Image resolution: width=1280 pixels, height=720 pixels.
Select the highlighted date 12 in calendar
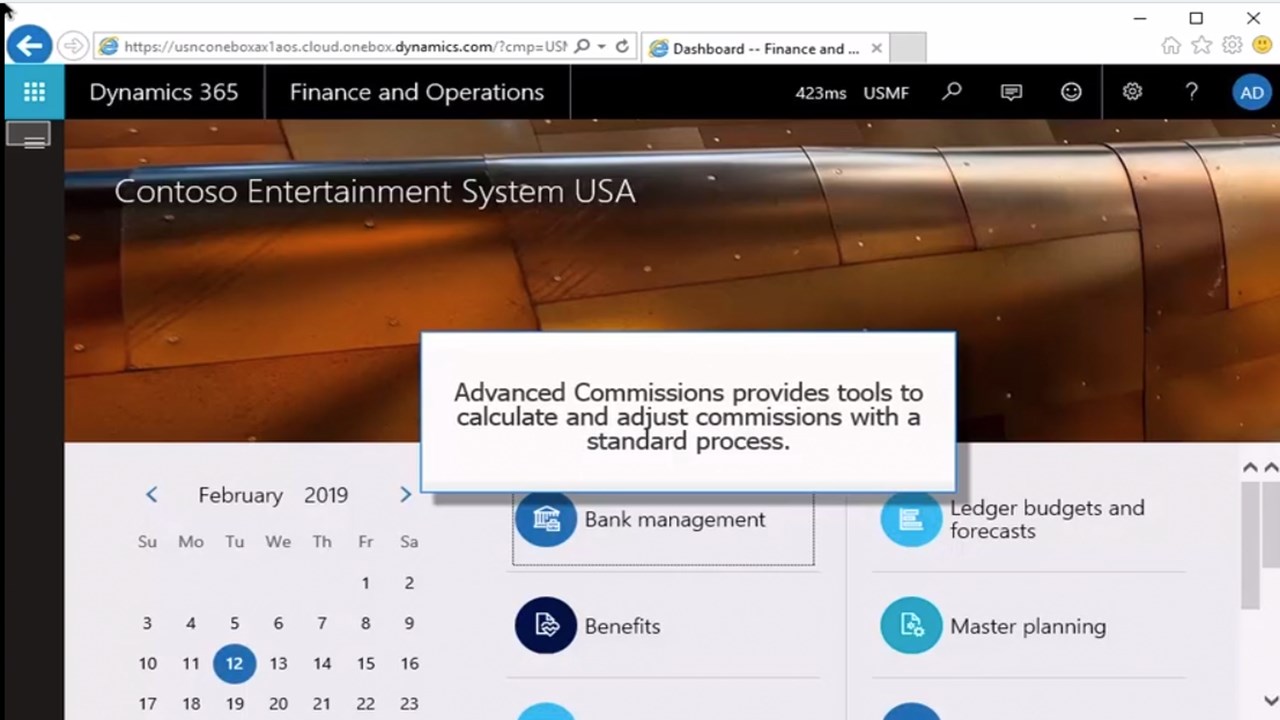click(x=234, y=663)
